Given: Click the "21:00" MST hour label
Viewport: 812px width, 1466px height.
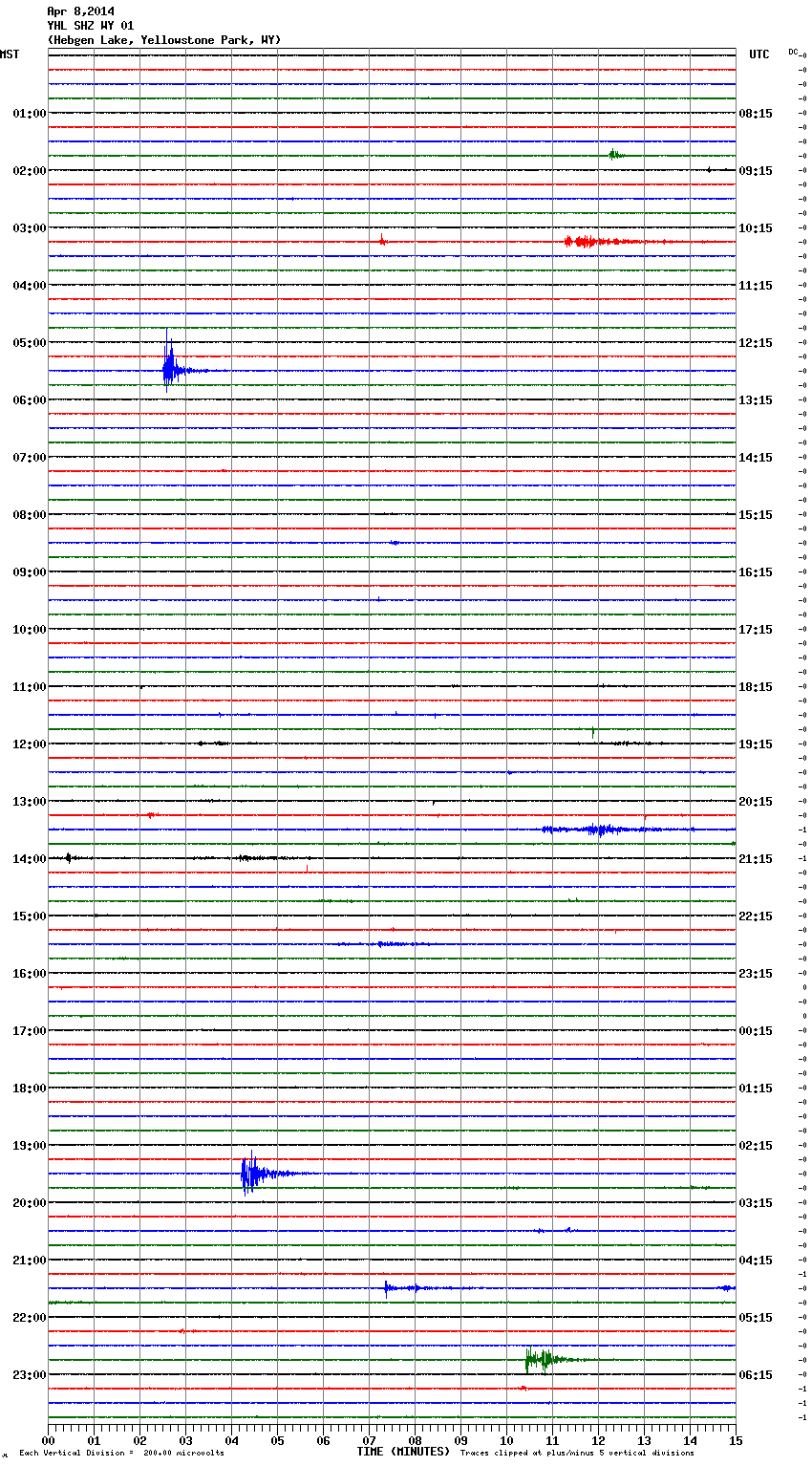Looking at the screenshot, I should pyautogui.click(x=30, y=1261).
